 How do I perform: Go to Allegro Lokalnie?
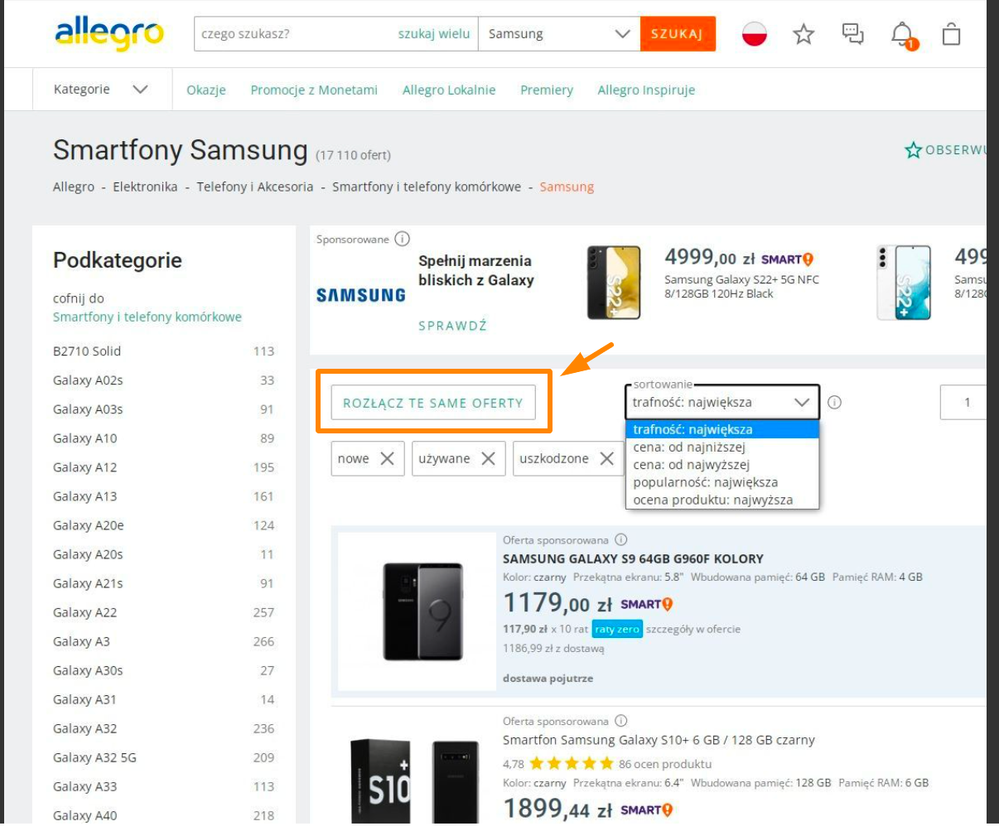click(x=449, y=90)
